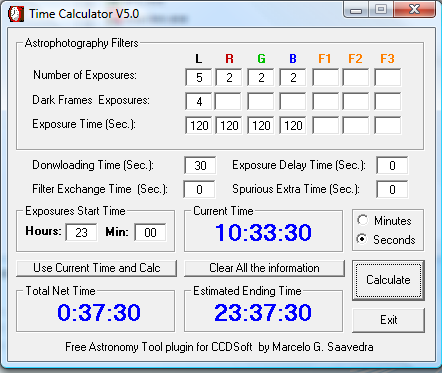Image resolution: width=442 pixels, height=373 pixels.
Task: Click the F2 Exposure Time field
Action: coord(356,125)
